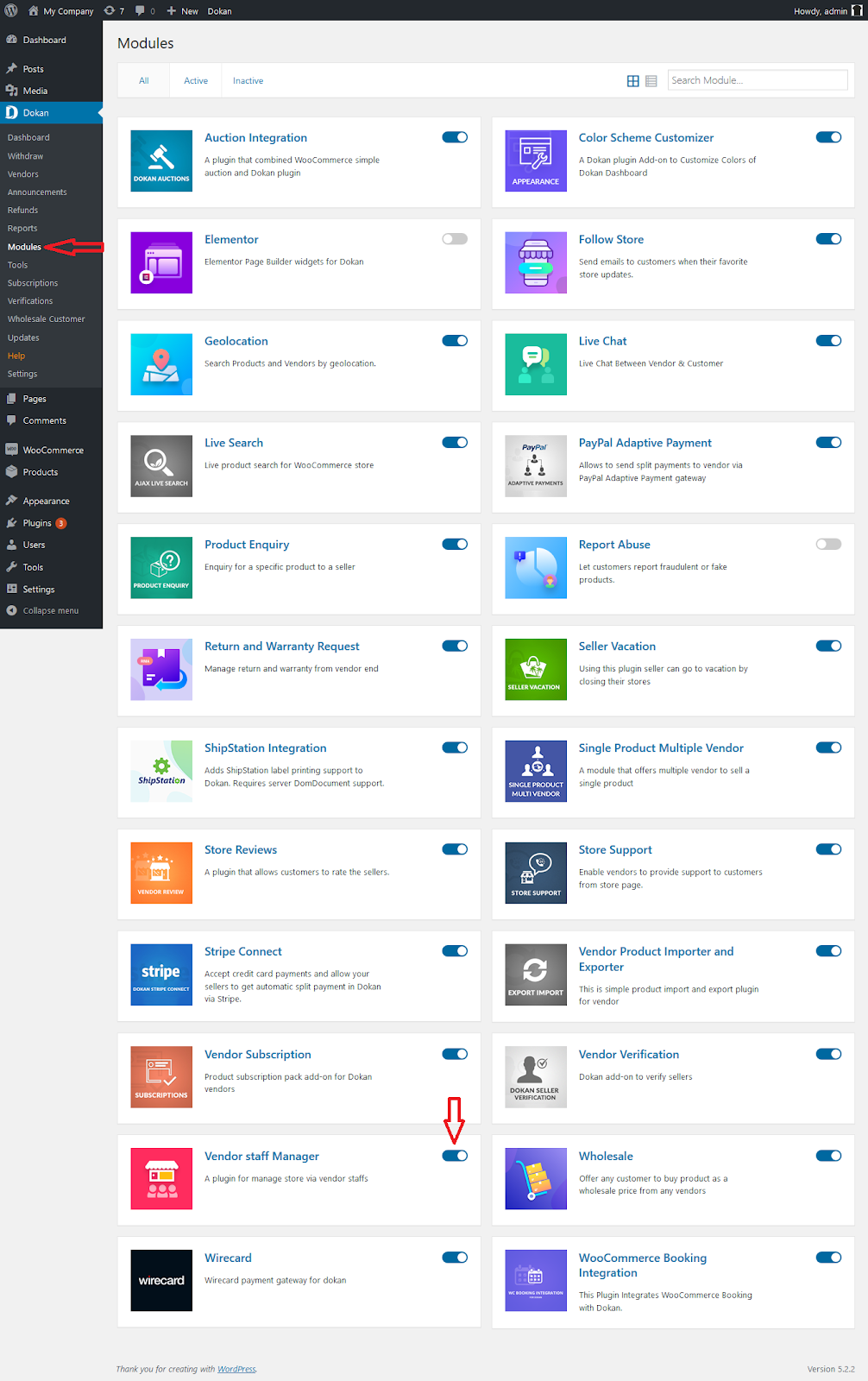Open WooCommerce sidebar menu
868x1381 pixels.
pos(51,451)
